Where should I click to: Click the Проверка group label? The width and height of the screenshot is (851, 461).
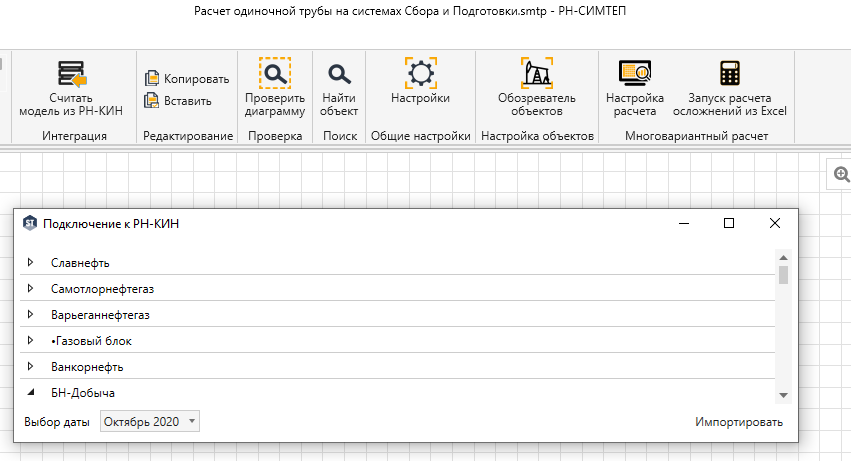pos(275,136)
